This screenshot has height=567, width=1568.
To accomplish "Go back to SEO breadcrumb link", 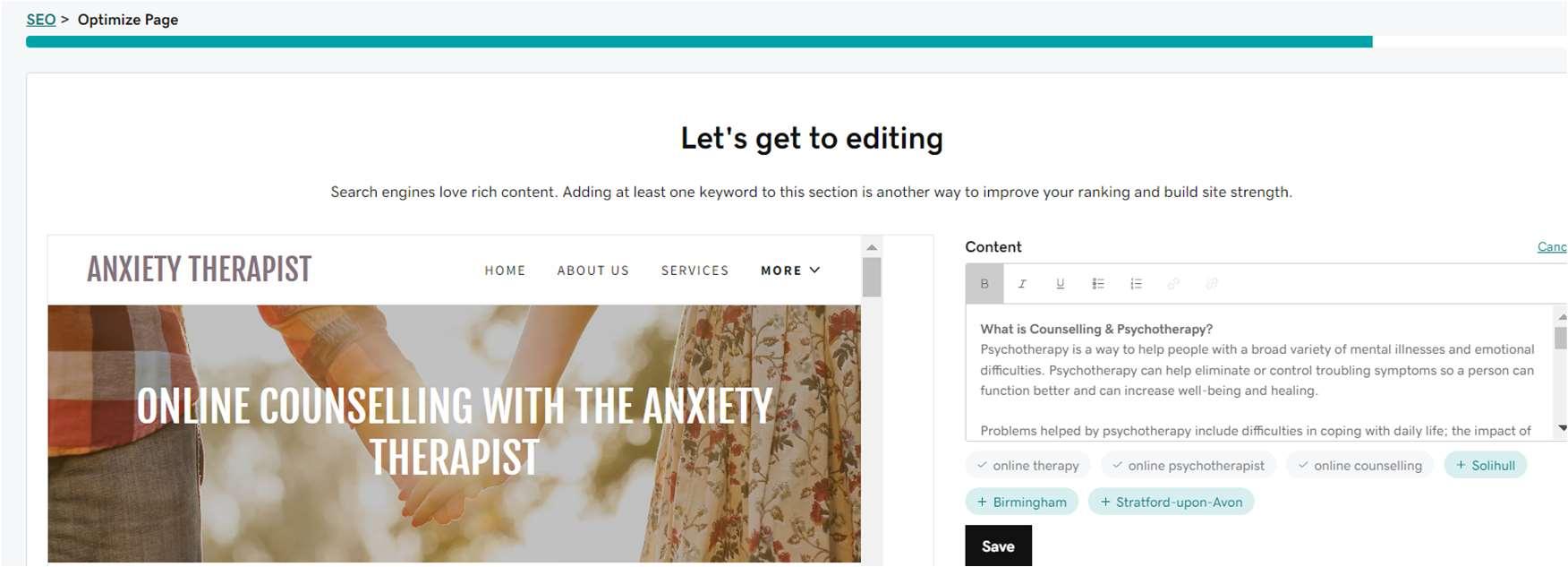I will pos(41,19).
